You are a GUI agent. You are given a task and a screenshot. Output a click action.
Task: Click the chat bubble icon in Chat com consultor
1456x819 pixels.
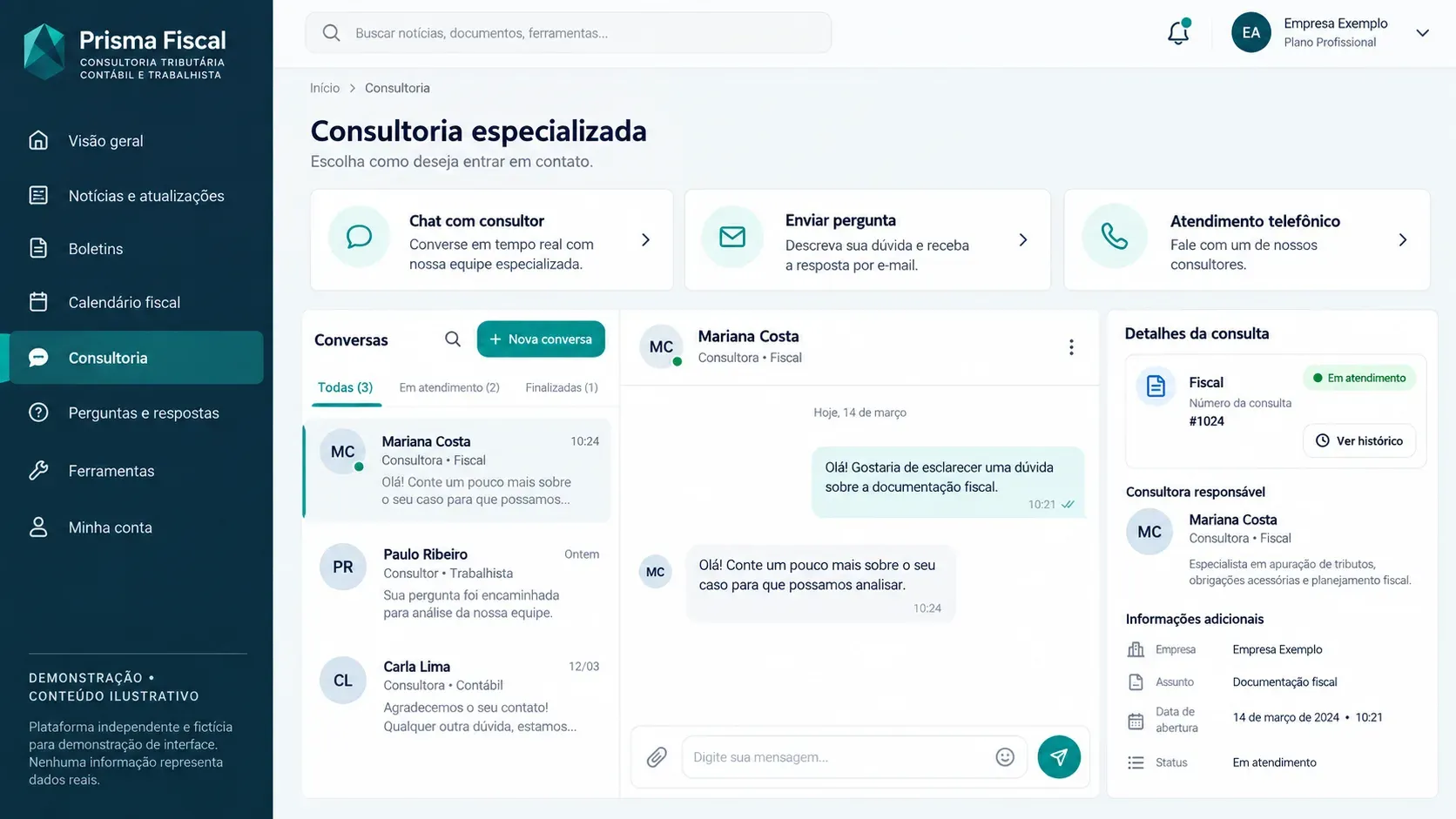pyautogui.click(x=359, y=237)
